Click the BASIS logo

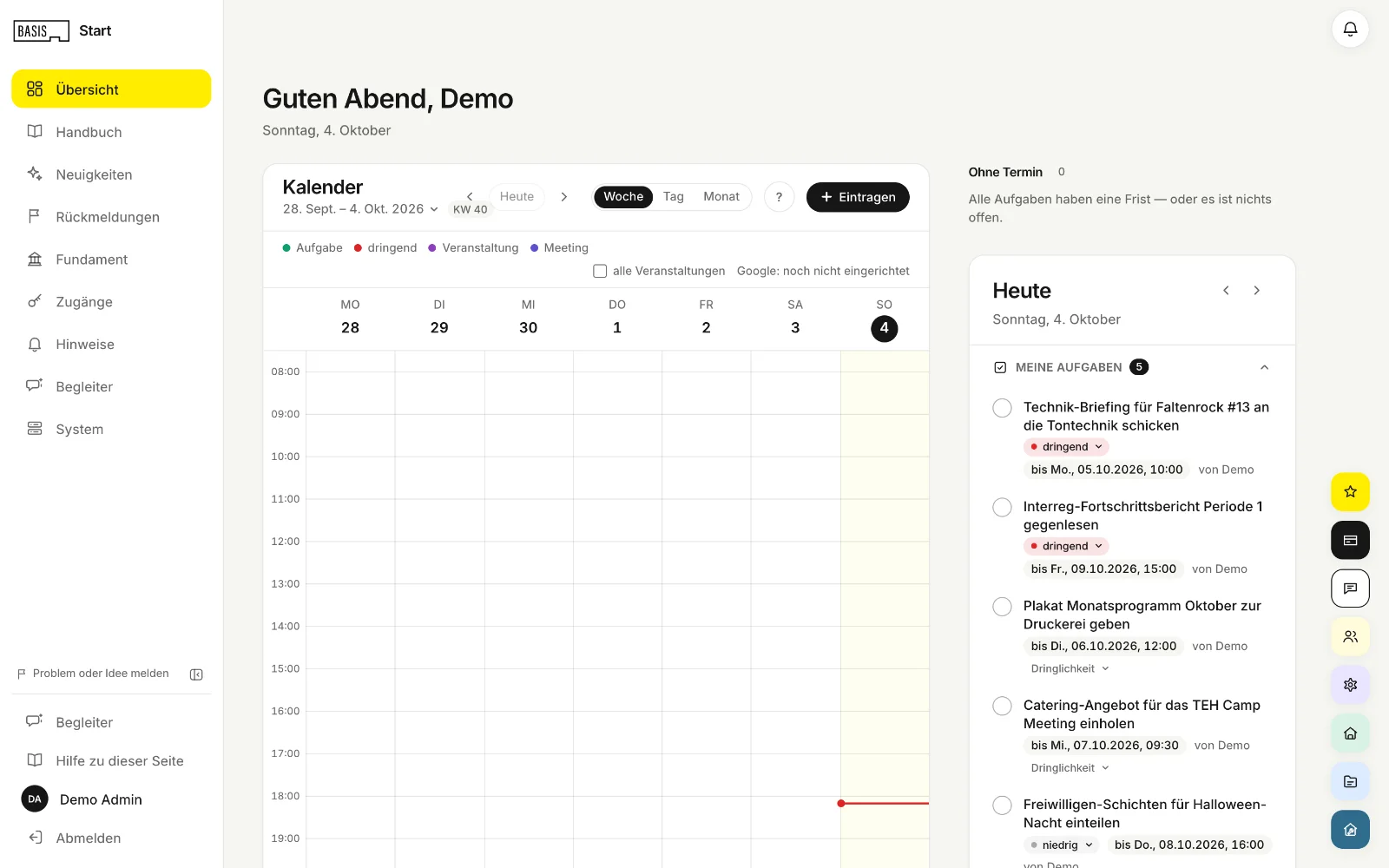pos(41,31)
